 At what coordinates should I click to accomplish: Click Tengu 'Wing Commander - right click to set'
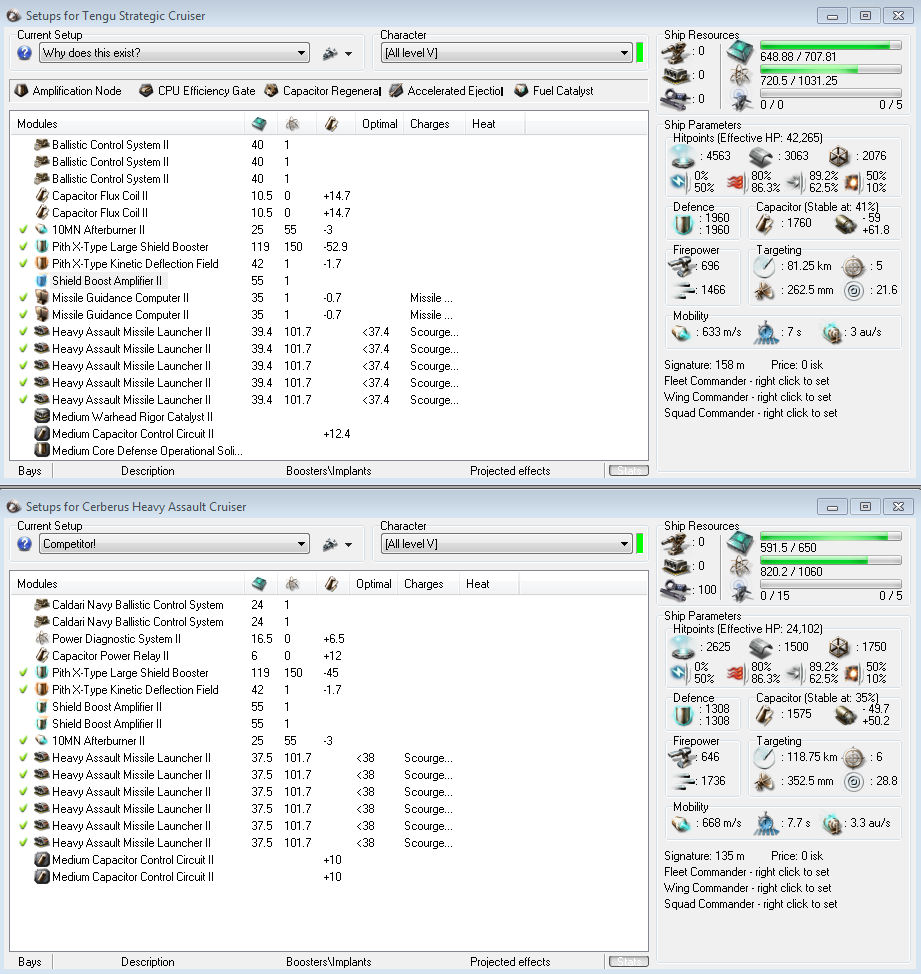click(747, 397)
